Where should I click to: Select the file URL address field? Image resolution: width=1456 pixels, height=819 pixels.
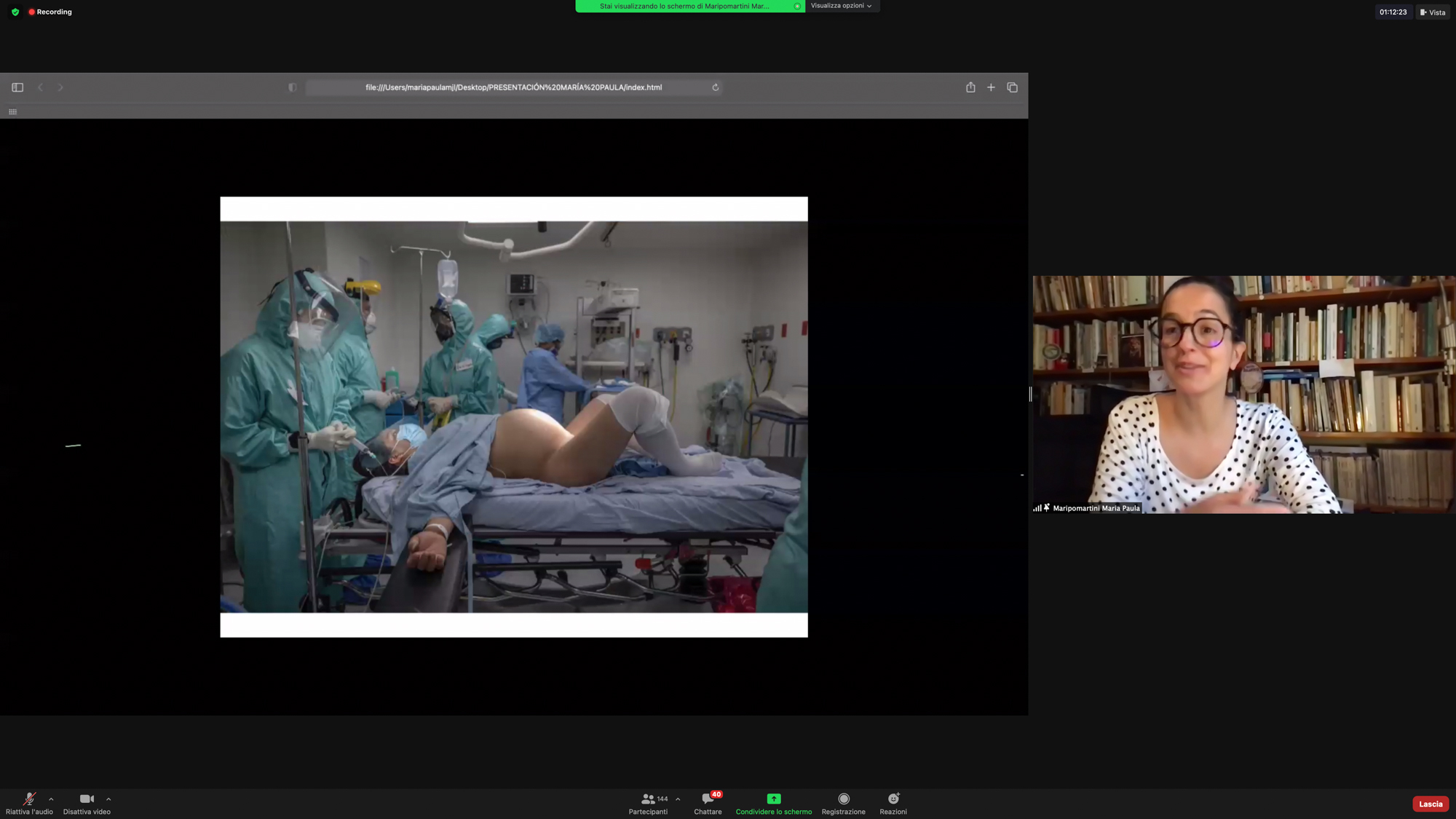pyautogui.click(x=513, y=87)
